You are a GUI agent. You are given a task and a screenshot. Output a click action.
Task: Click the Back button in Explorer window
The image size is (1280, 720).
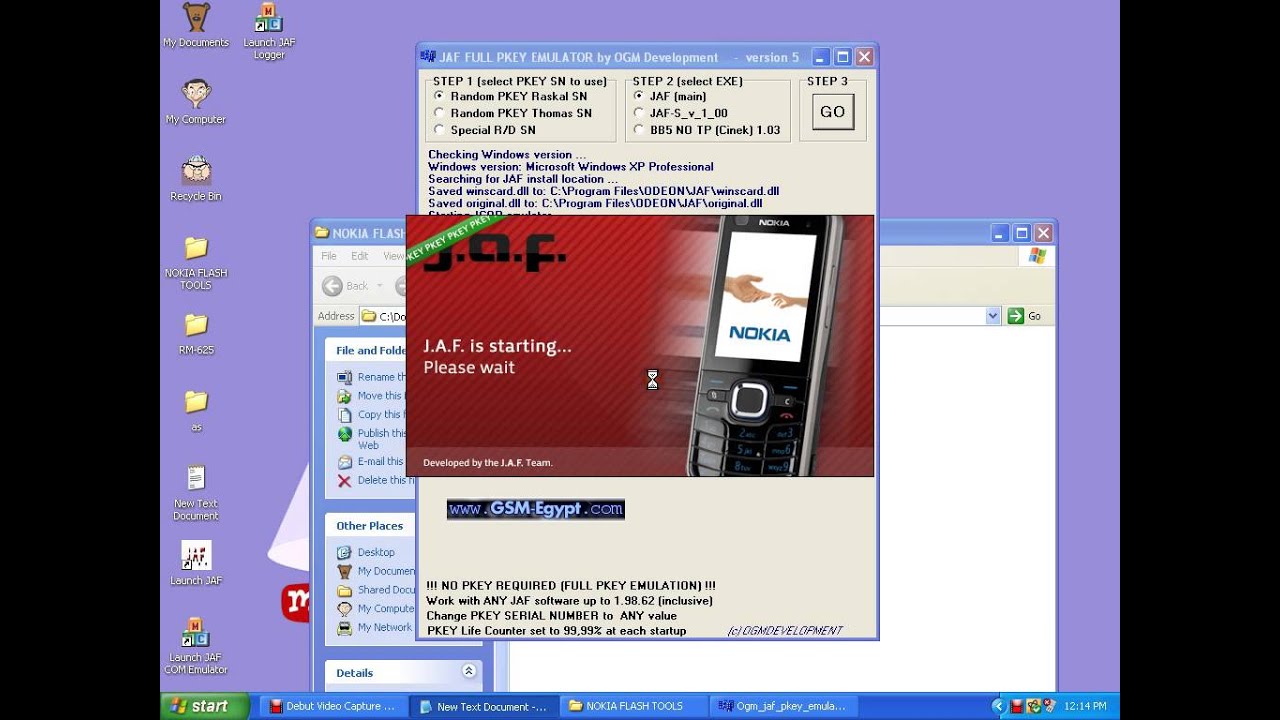point(346,286)
